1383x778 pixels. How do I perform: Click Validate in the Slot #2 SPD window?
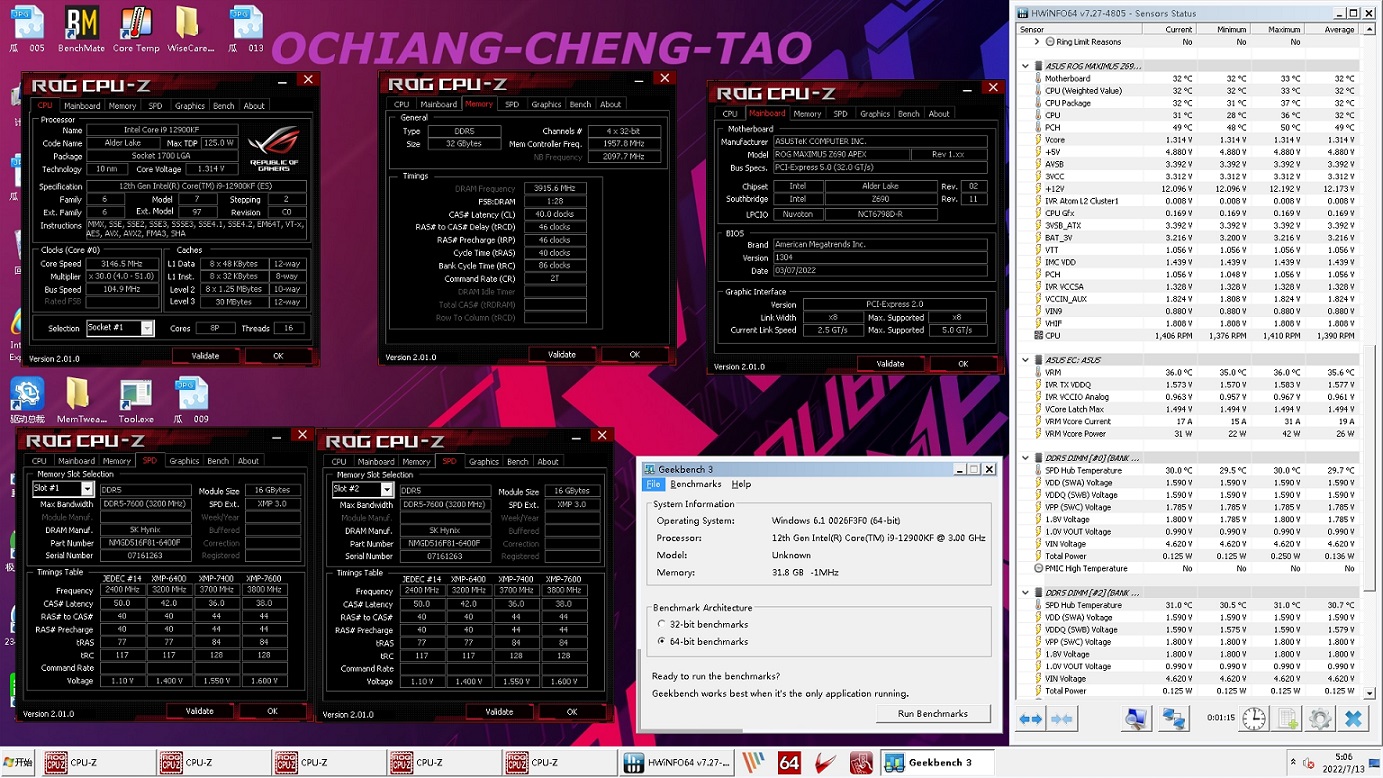pos(499,712)
